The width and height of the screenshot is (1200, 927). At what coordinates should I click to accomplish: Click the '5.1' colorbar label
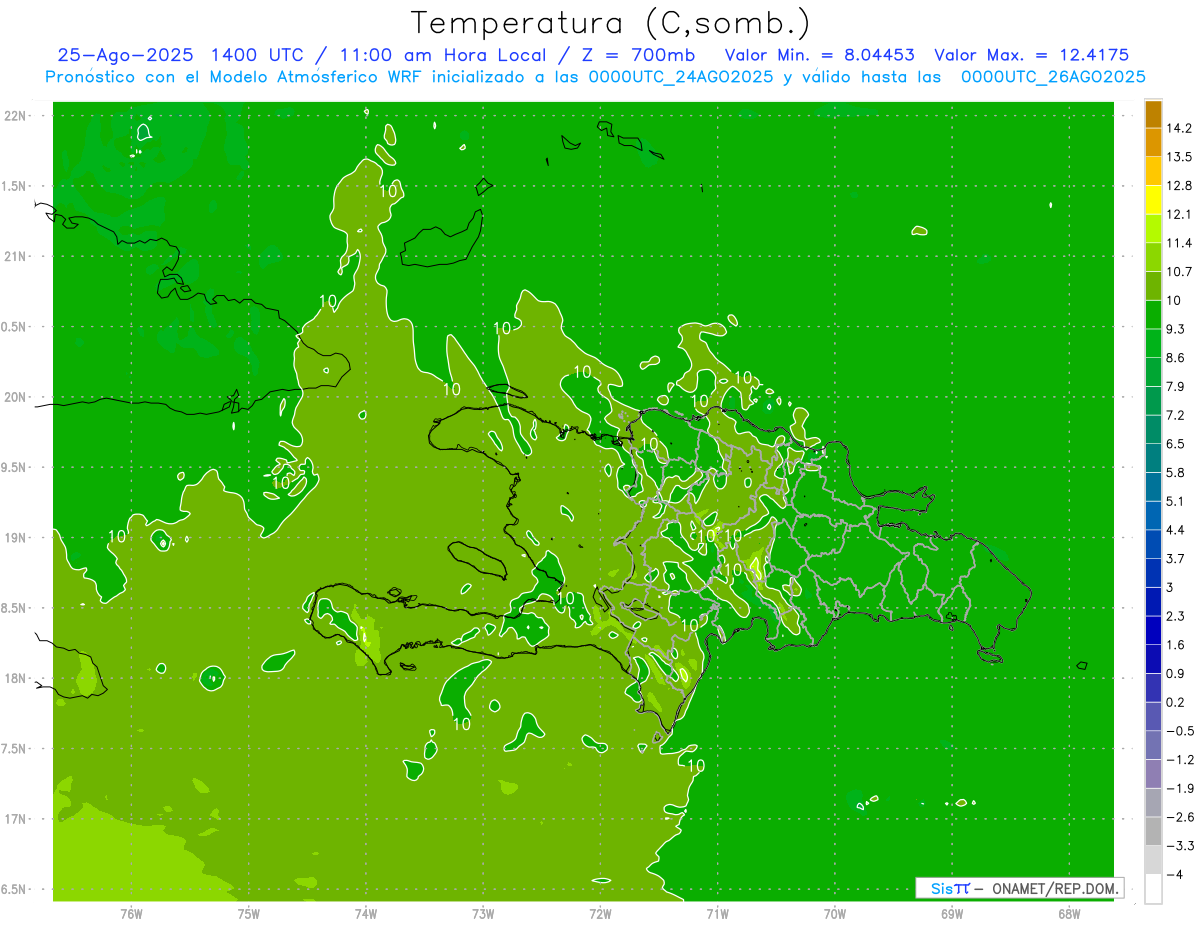[x=1176, y=501]
